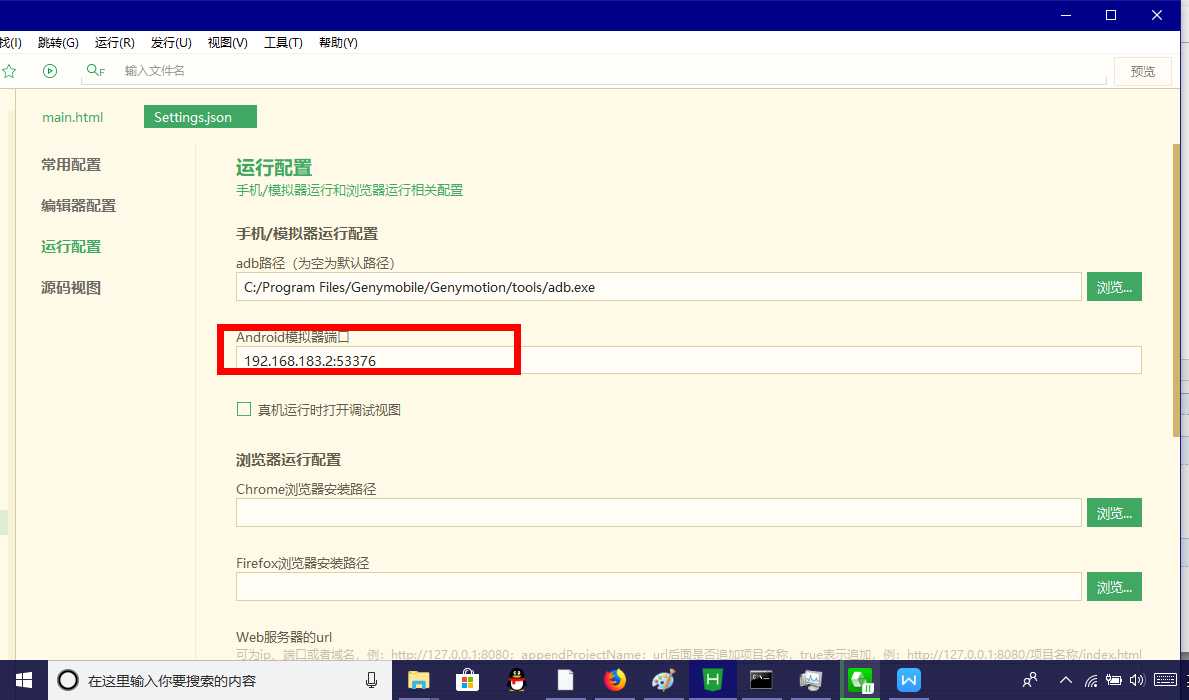
Task: Switch to the Settings.json tab
Action: (x=199, y=116)
